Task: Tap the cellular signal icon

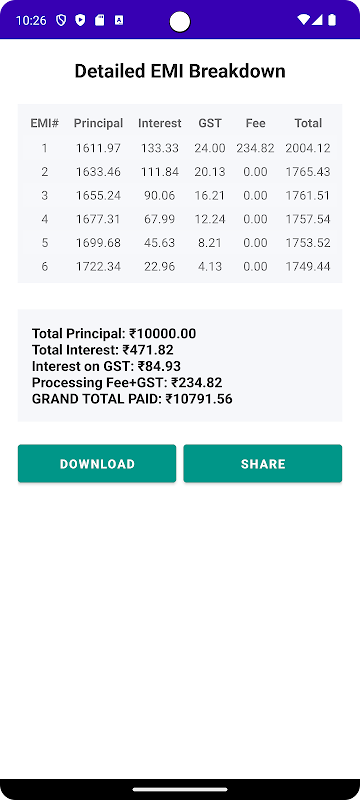Action: [x=317, y=20]
